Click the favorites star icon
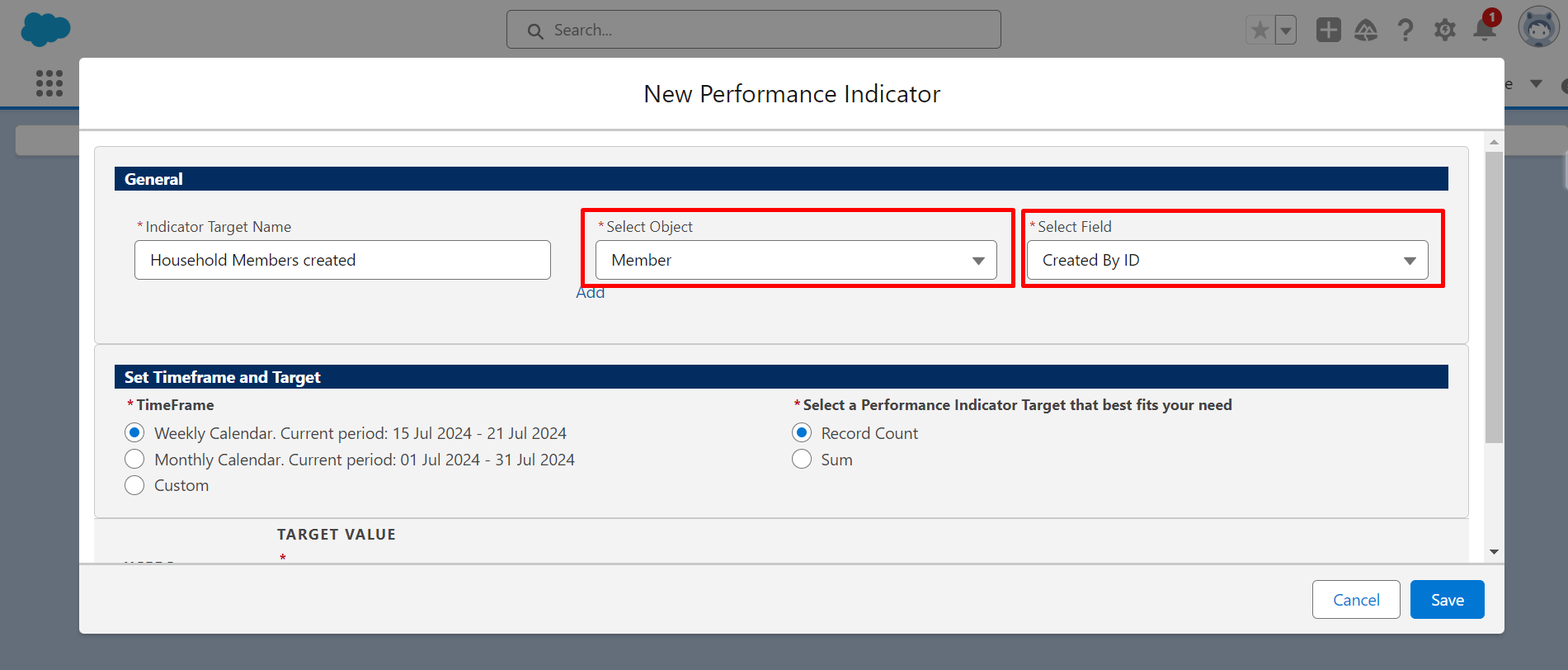The width and height of the screenshot is (1568, 670). point(1260,31)
